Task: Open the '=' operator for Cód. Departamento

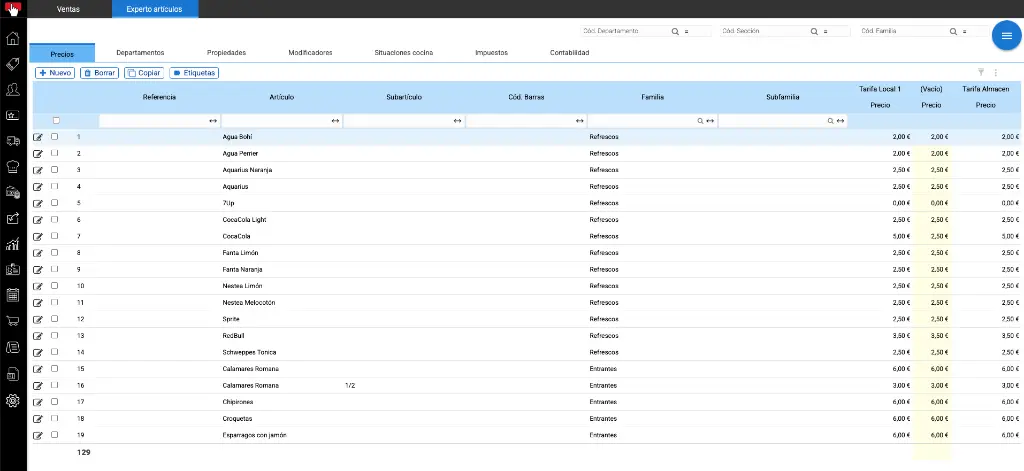Action: (x=686, y=31)
